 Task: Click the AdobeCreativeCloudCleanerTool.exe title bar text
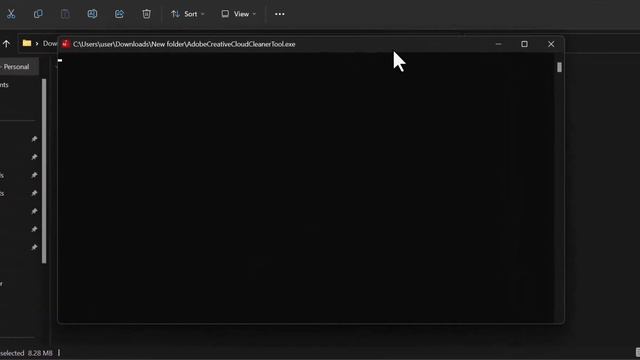coord(184,44)
